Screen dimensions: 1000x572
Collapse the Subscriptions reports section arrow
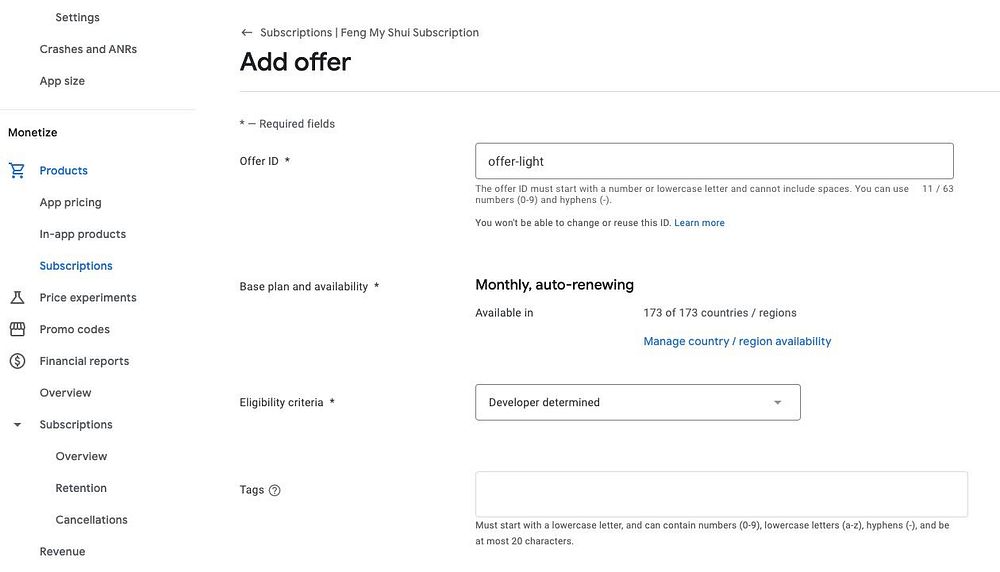[17, 425]
